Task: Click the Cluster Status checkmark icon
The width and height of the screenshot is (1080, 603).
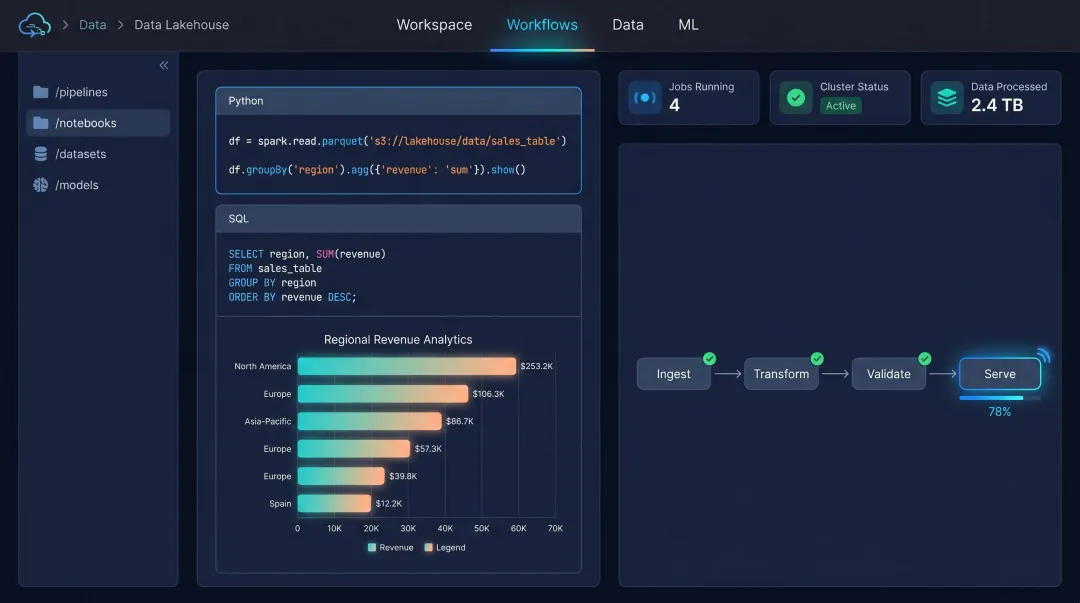Action: pyautogui.click(x=796, y=98)
